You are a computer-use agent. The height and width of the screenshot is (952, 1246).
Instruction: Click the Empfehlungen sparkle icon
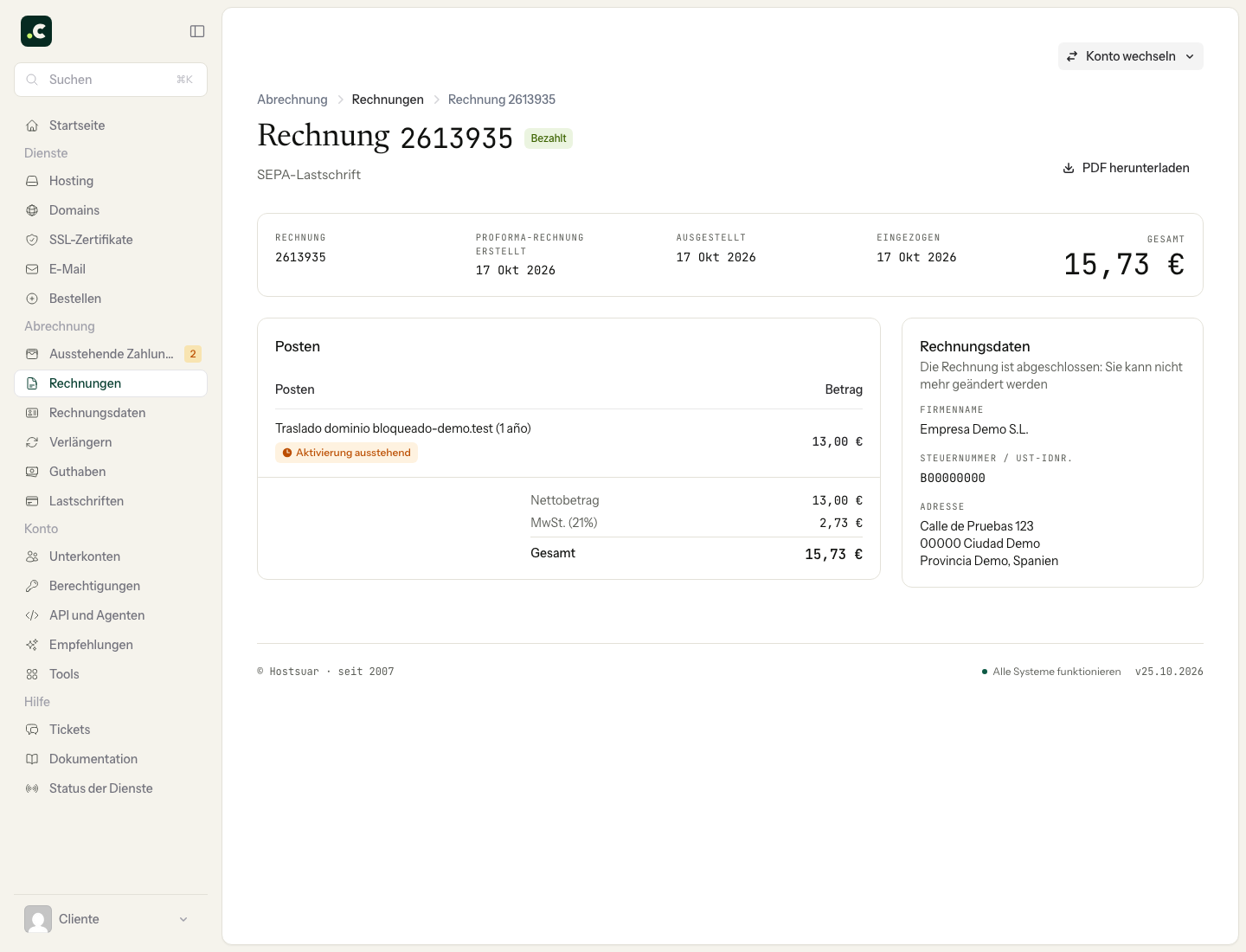(32, 645)
